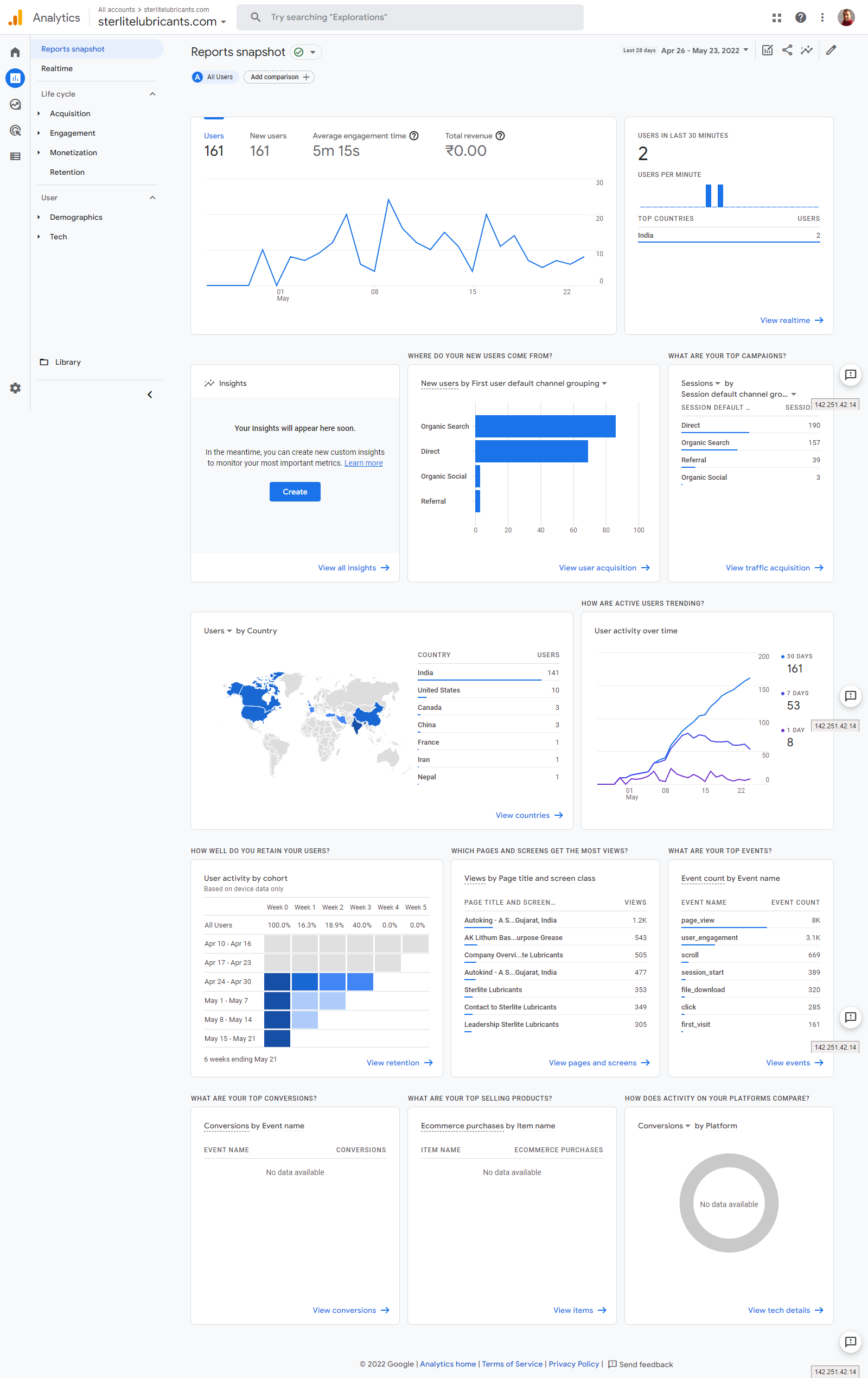This screenshot has width=868, height=1378.
Task: Click the Total revenue help icon
Action: [500, 136]
